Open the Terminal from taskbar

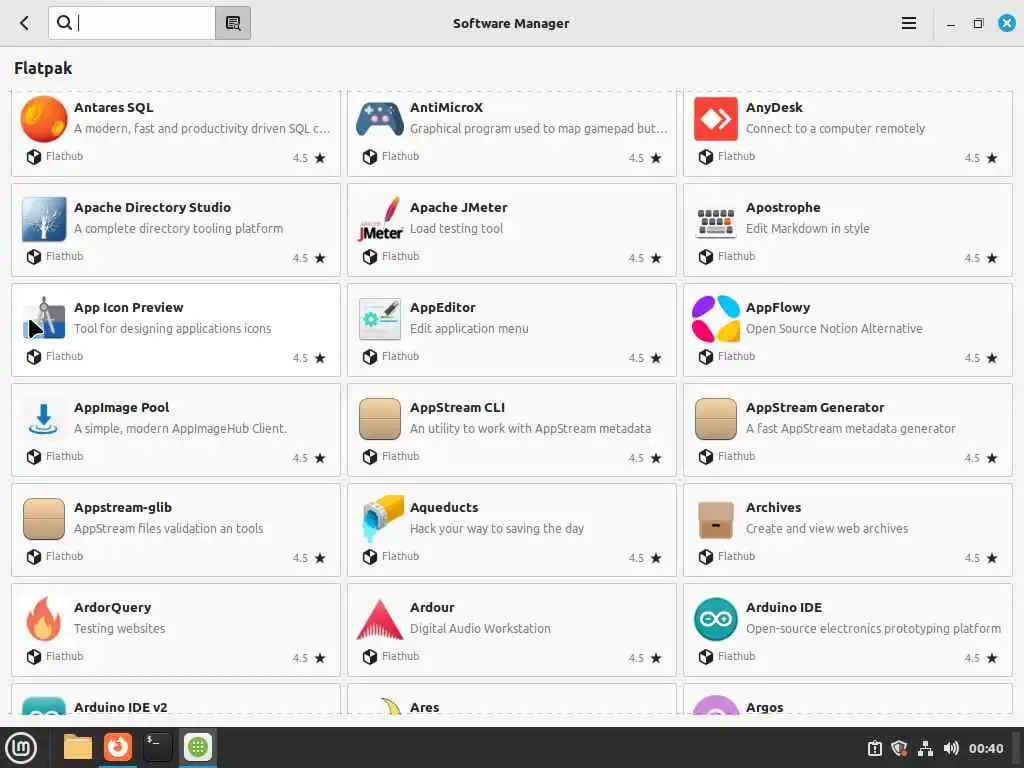[x=157, y=747]
